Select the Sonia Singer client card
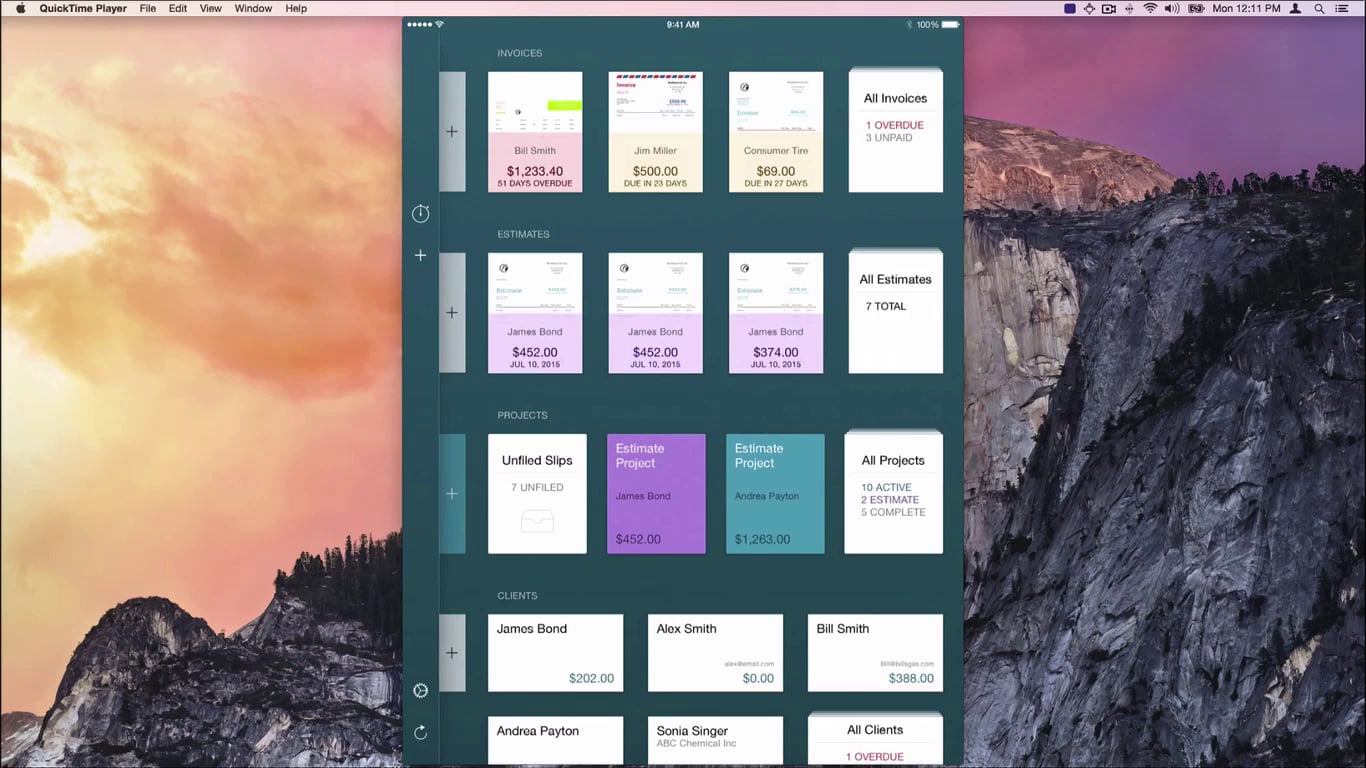1366x768 pixels. tap(715, 741)
